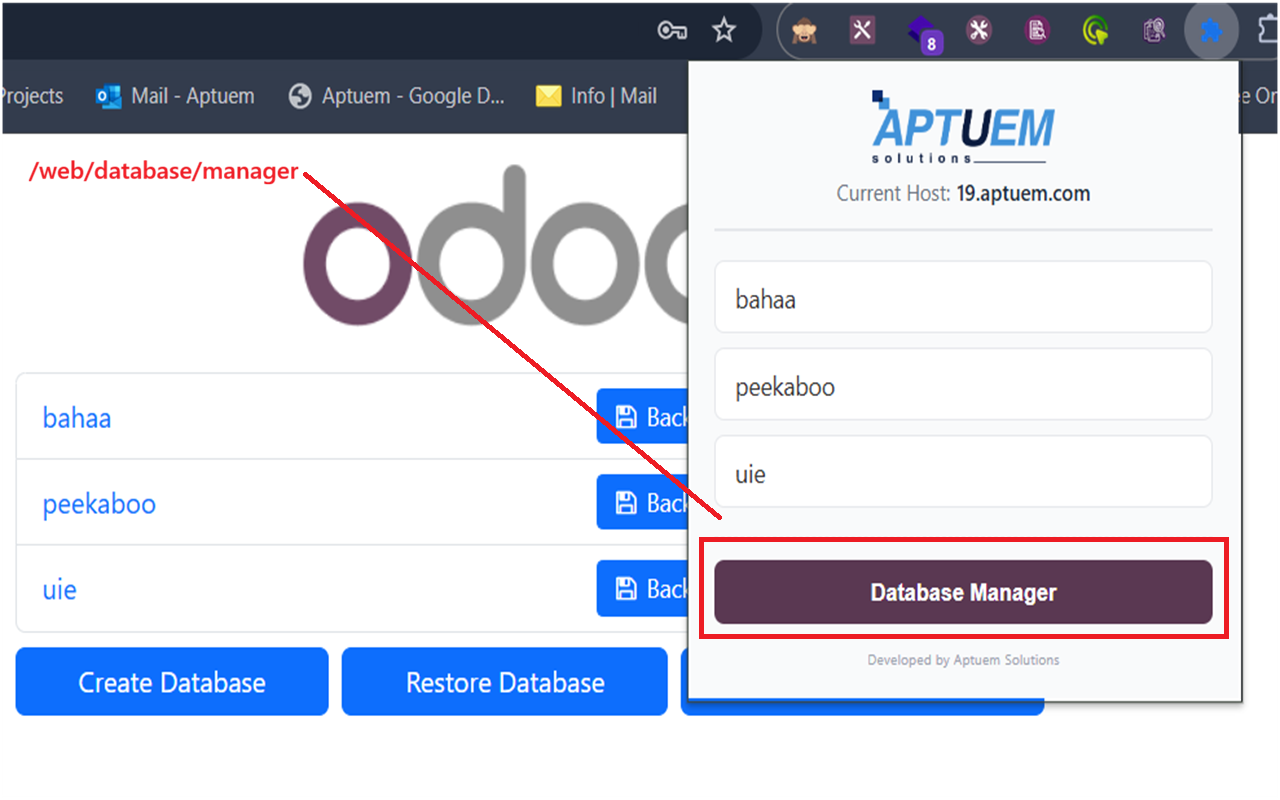Click the Database Manager button
This screenshot has width=1280, height=800.
[963, 592]
